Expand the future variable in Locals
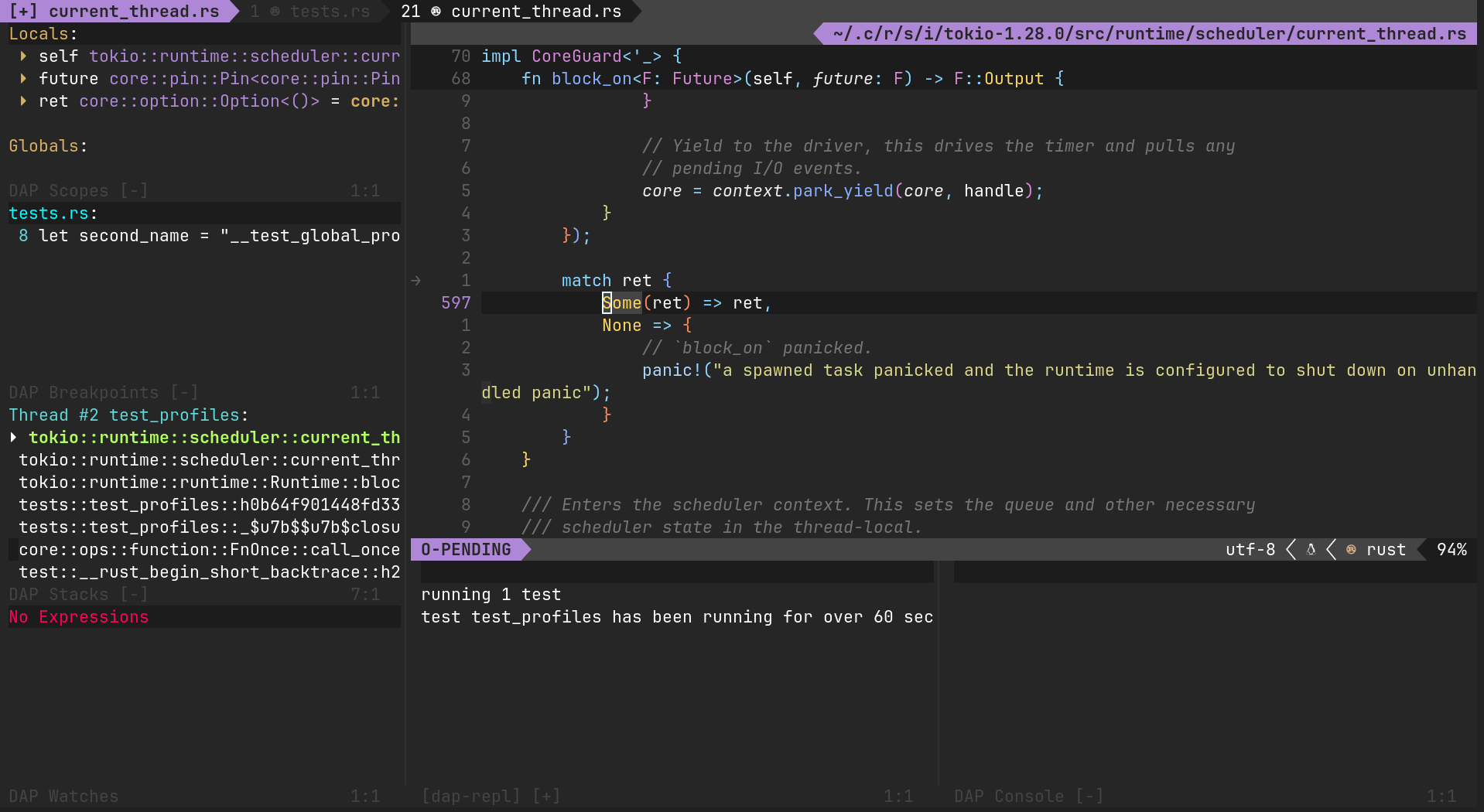1484x812 pixels. coord(22,78)
